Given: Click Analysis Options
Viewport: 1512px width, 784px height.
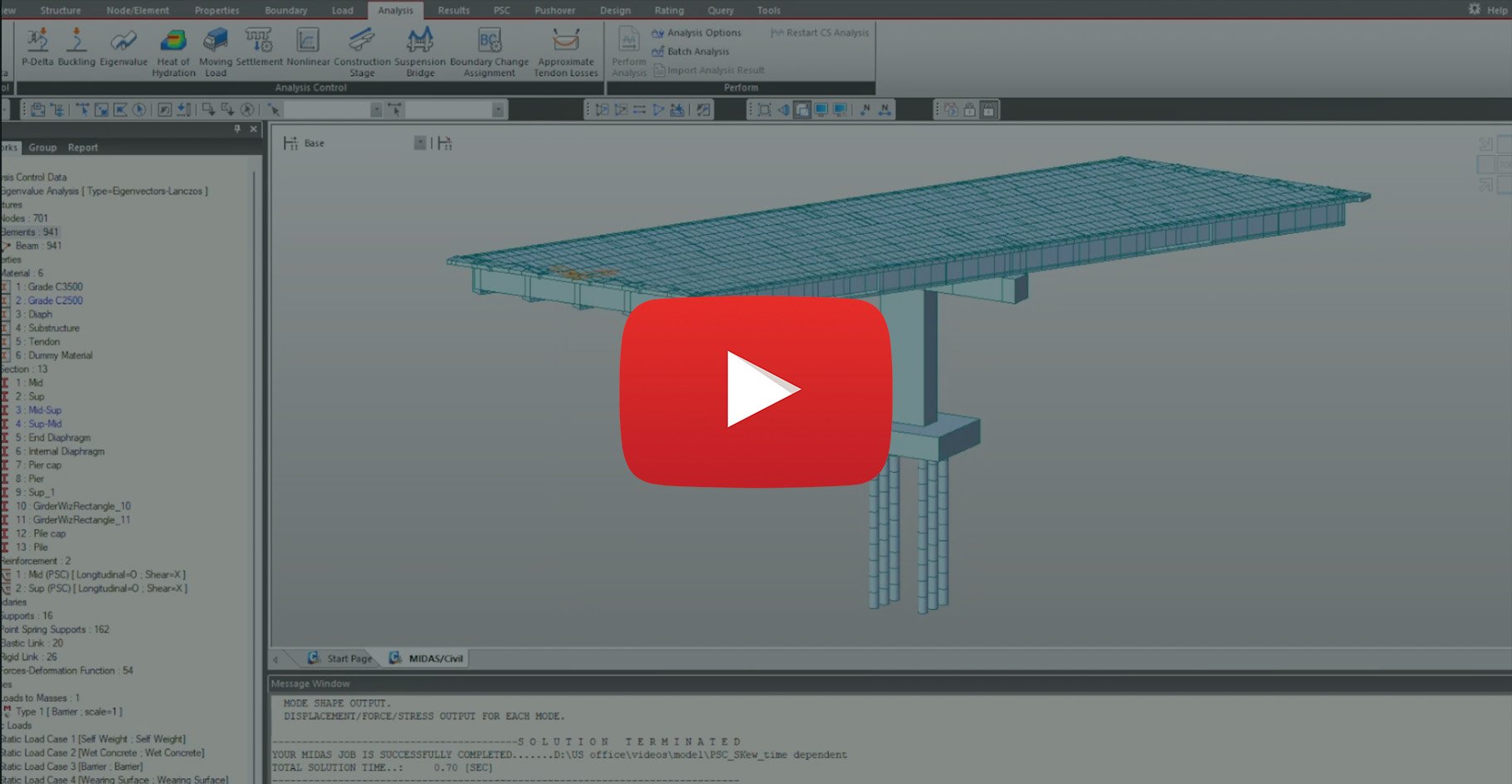Looking at the screenshot, I should pyautogui.click(x=696, y=33).
